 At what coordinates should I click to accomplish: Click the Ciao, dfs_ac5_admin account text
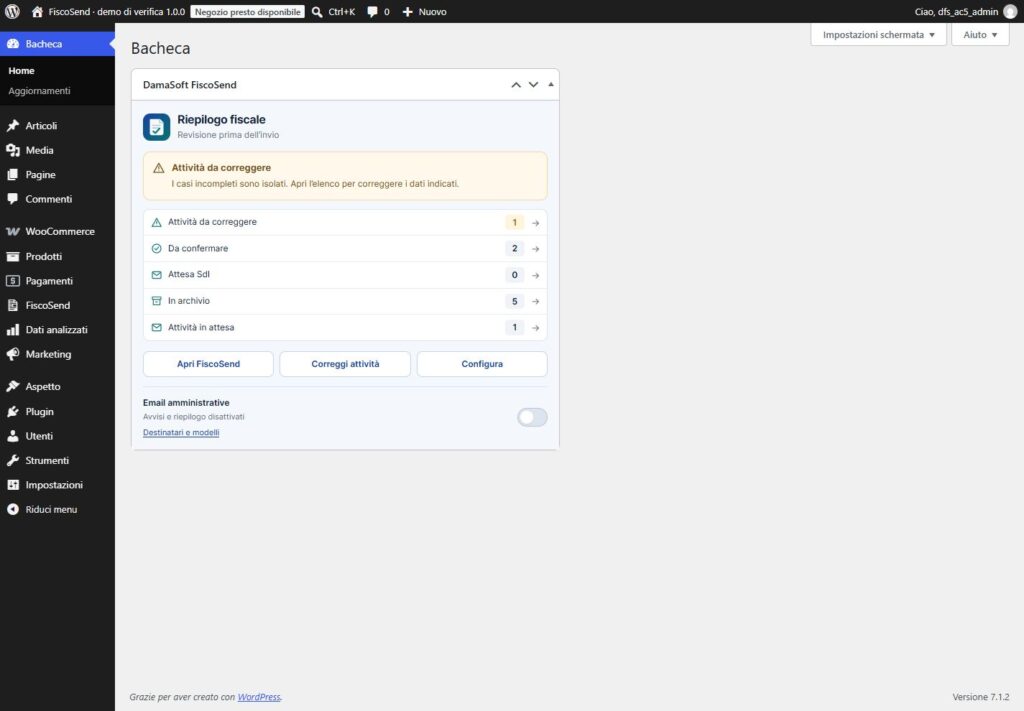(x=956, y=12)
